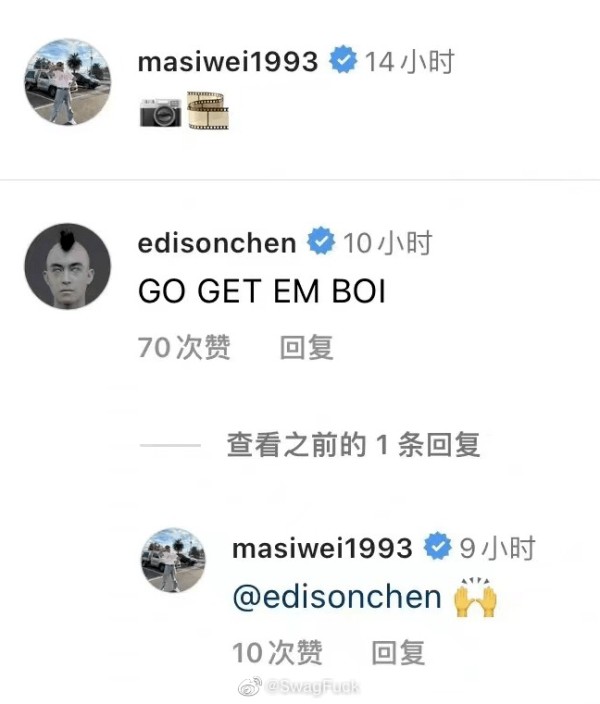Expand view previous 1 reply

(x=353, y=444)
